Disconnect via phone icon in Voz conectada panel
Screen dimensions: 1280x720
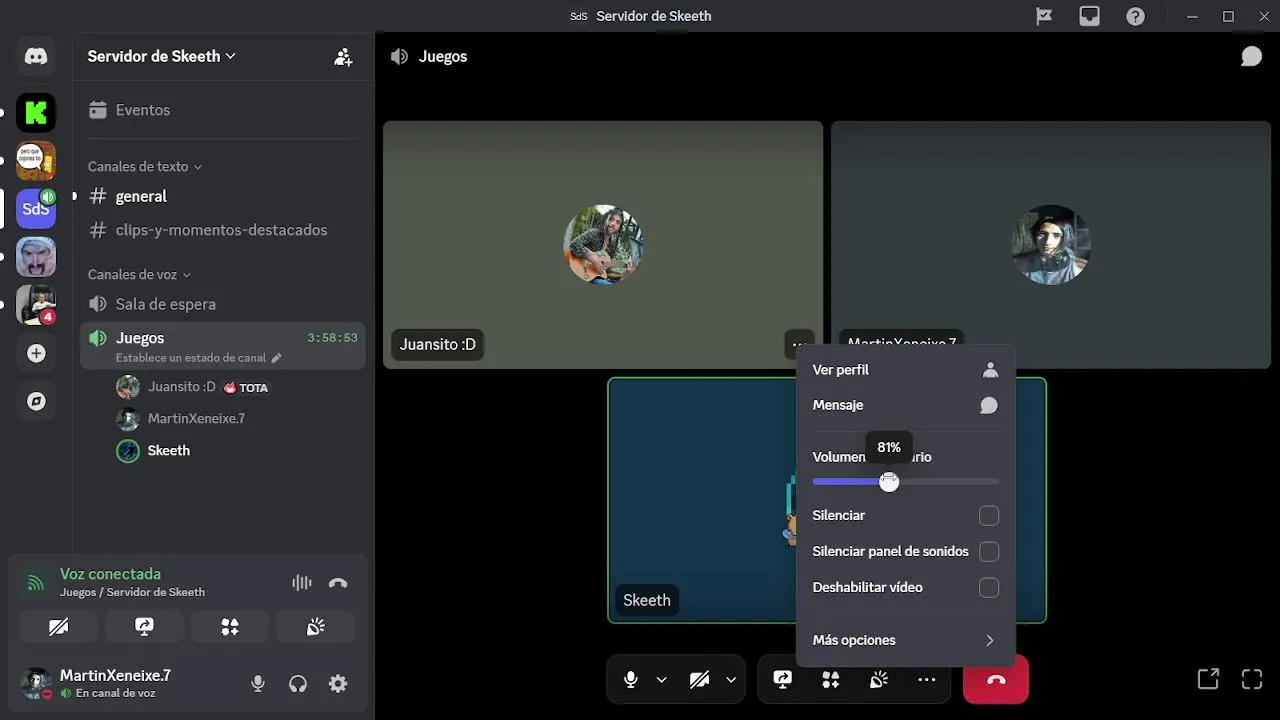(x=338, y=583)
